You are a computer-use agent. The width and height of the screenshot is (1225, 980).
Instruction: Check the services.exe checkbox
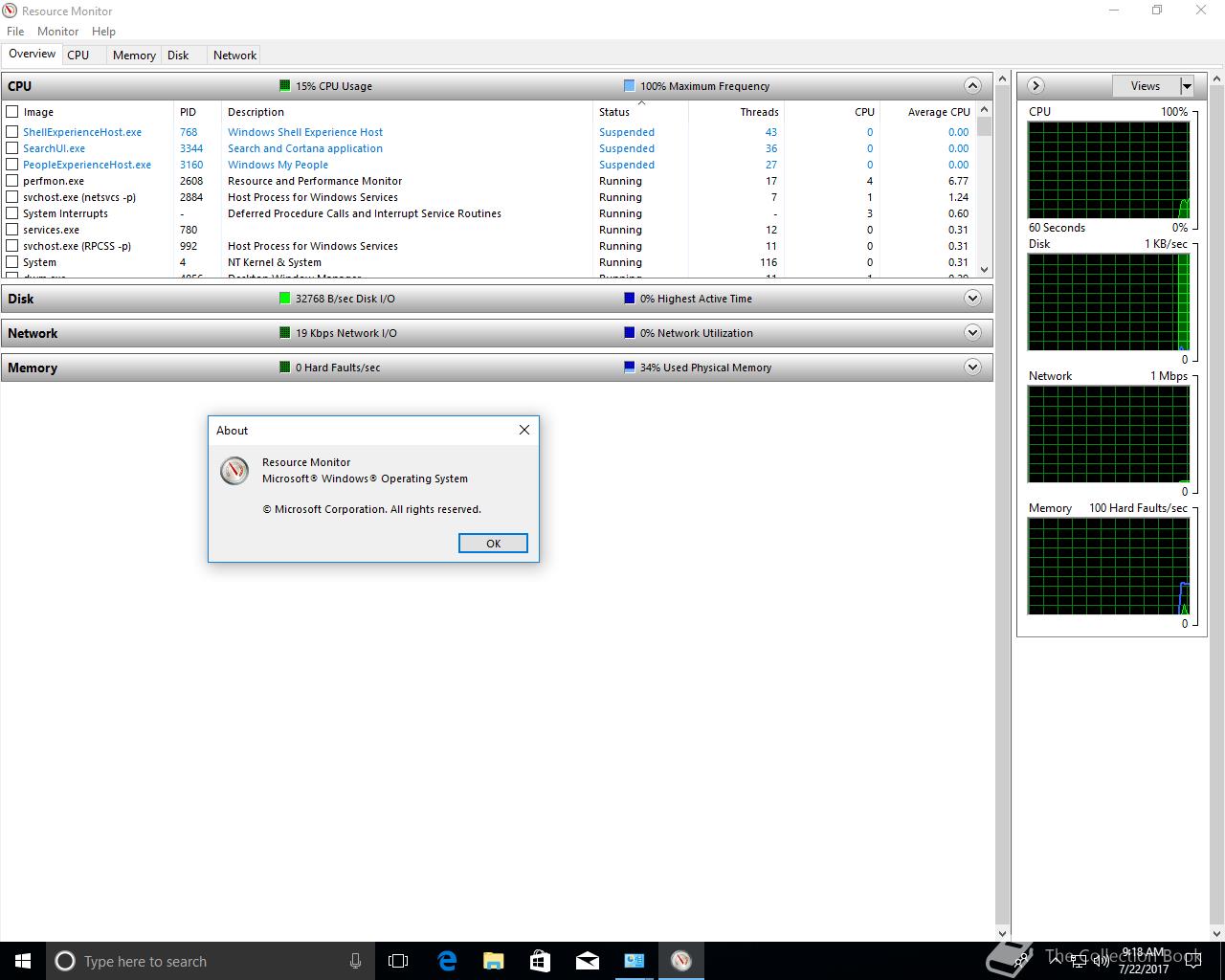12,230
